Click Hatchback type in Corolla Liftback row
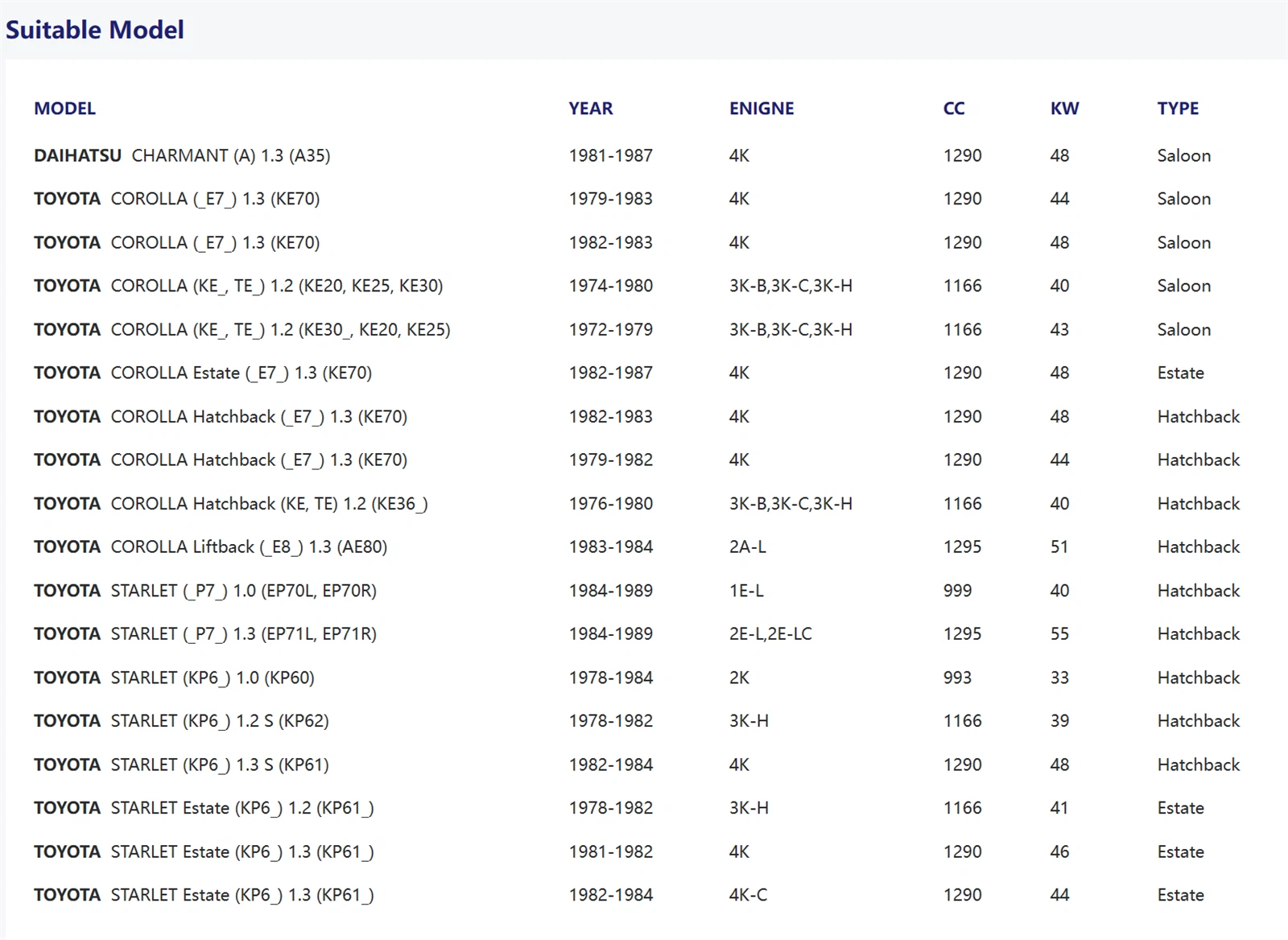 tap(1199, 547)
